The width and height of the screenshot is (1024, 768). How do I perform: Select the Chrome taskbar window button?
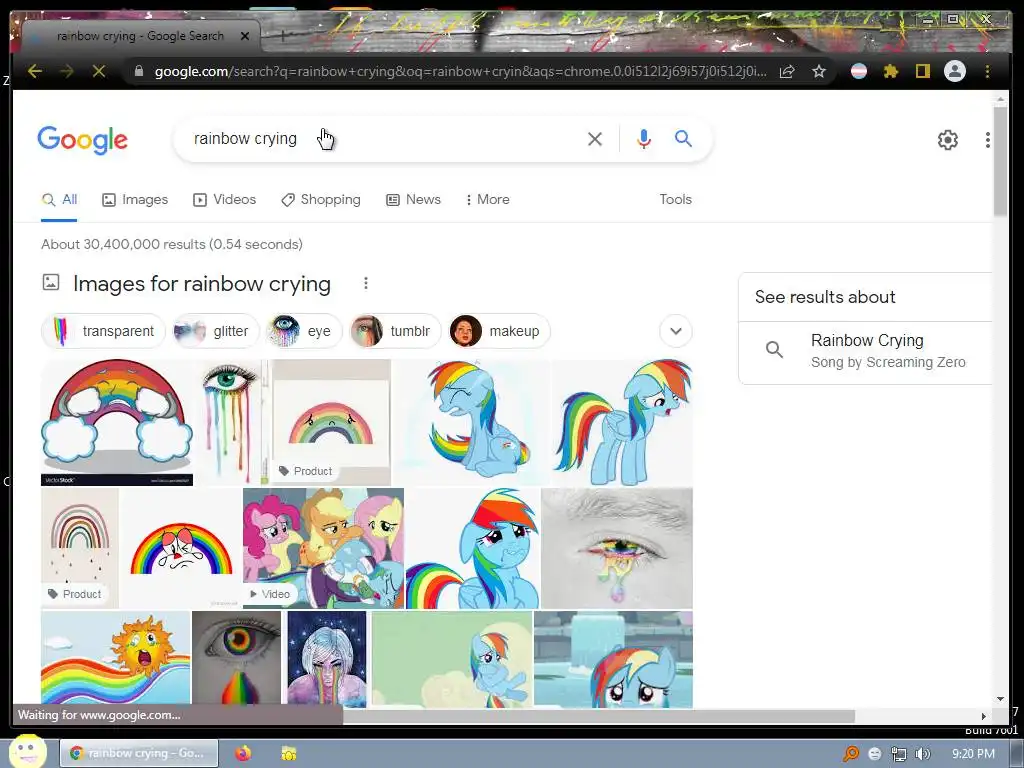click(138, 753)
